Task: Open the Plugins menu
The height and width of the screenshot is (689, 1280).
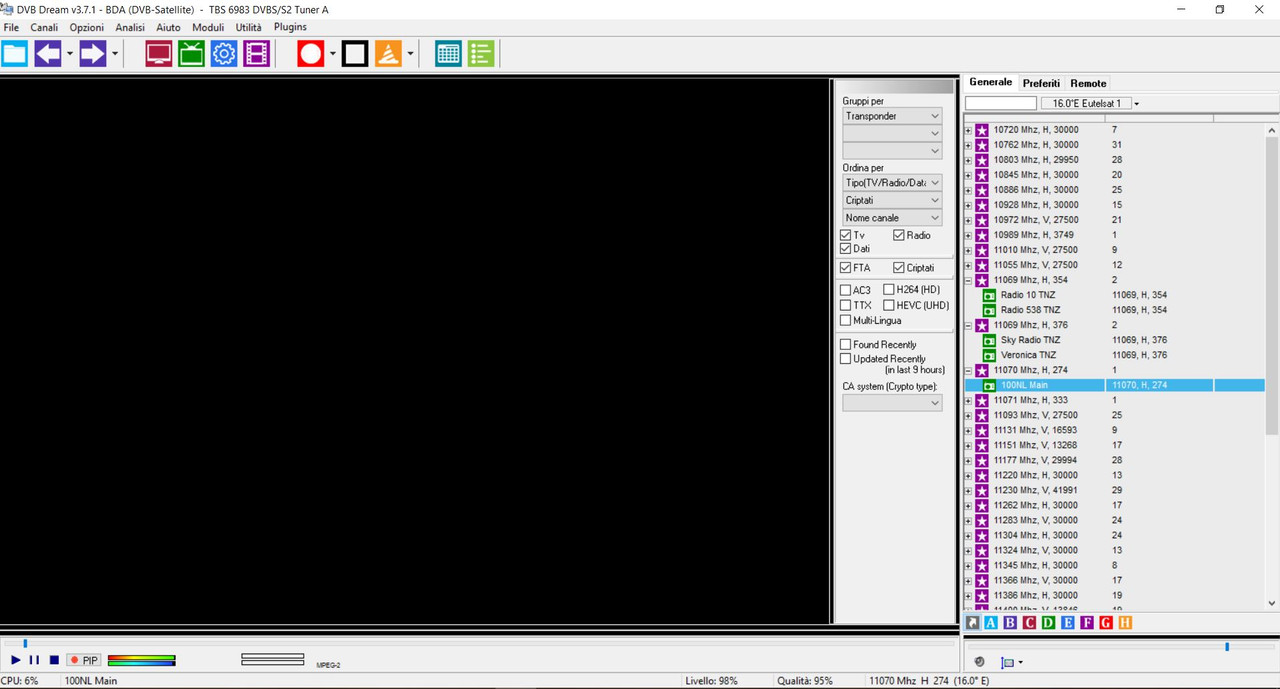Action: tap(290, 27)
